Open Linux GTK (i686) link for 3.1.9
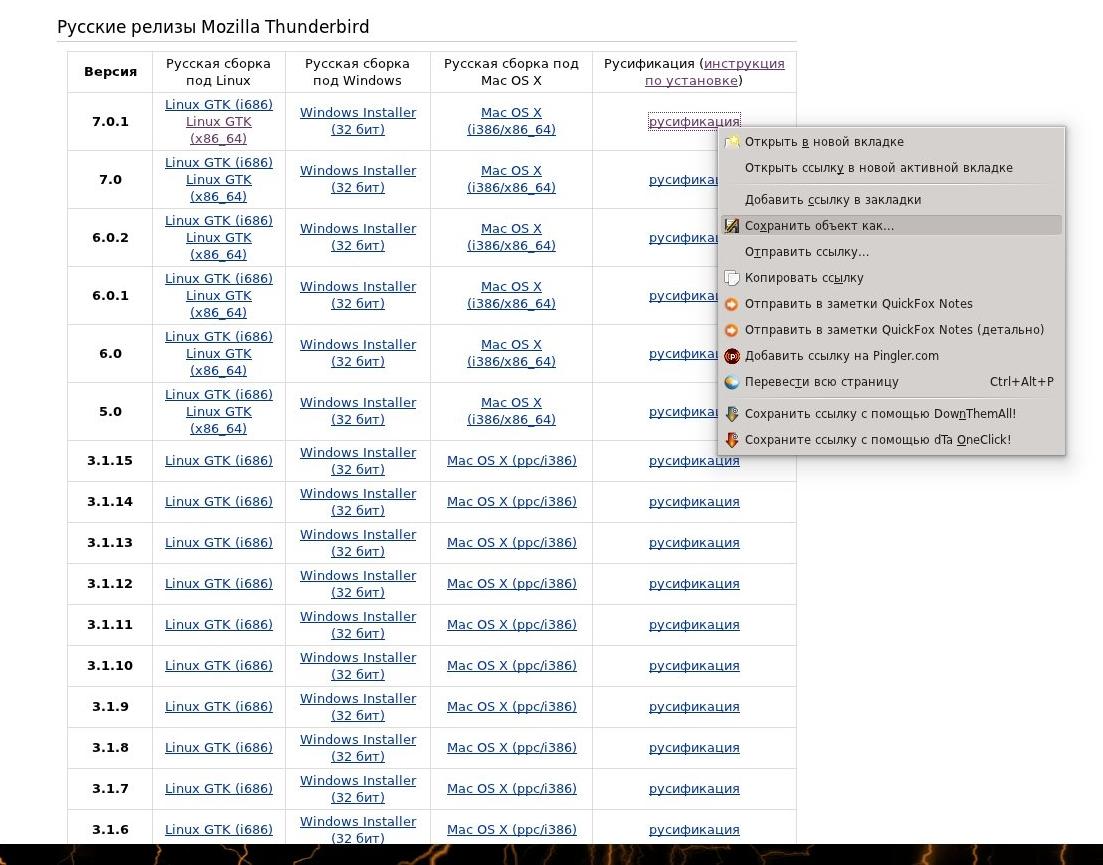Viewport: 1103px width, 865px height. 219,707
